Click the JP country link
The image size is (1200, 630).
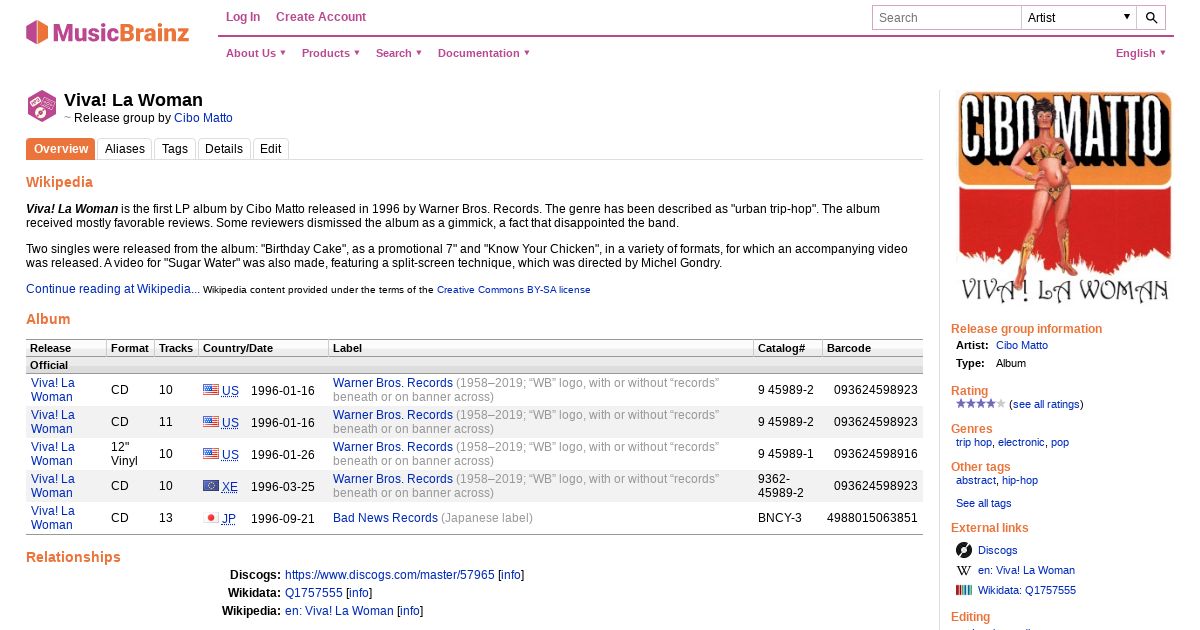tap(229, 519)
